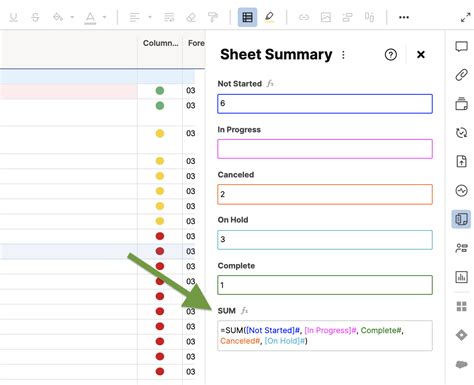Click the Fore column header
The image size is (474, 385).
(x=196, y=43)
